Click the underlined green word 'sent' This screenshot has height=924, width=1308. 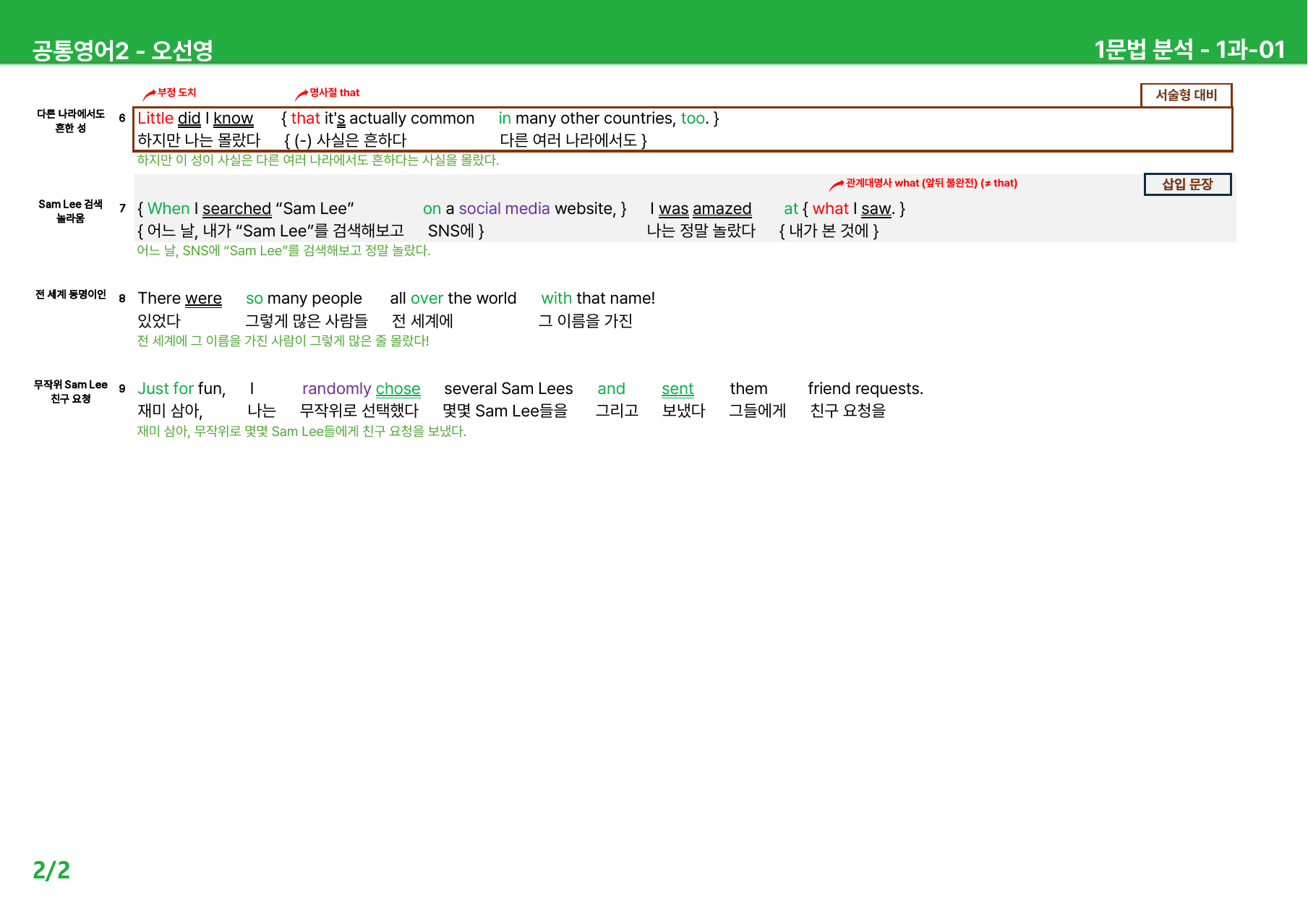point(677,389)
